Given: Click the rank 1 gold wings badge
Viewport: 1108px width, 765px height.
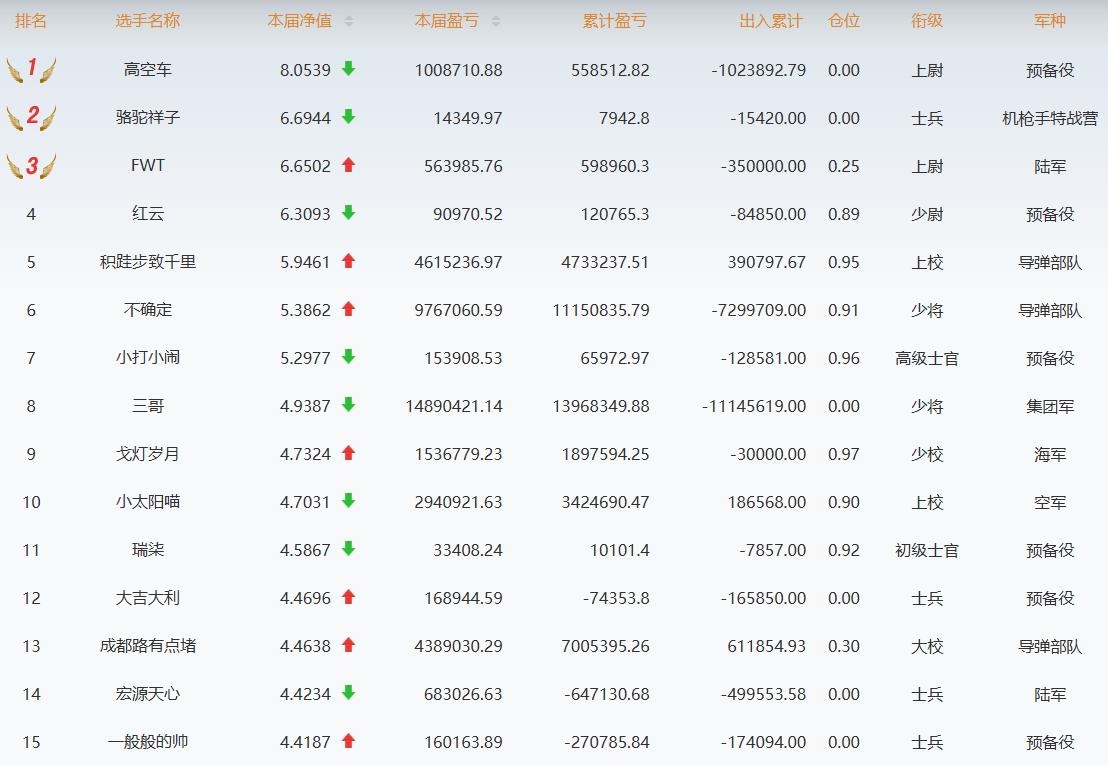Looking at the screenshot, I should coord(31,69).
